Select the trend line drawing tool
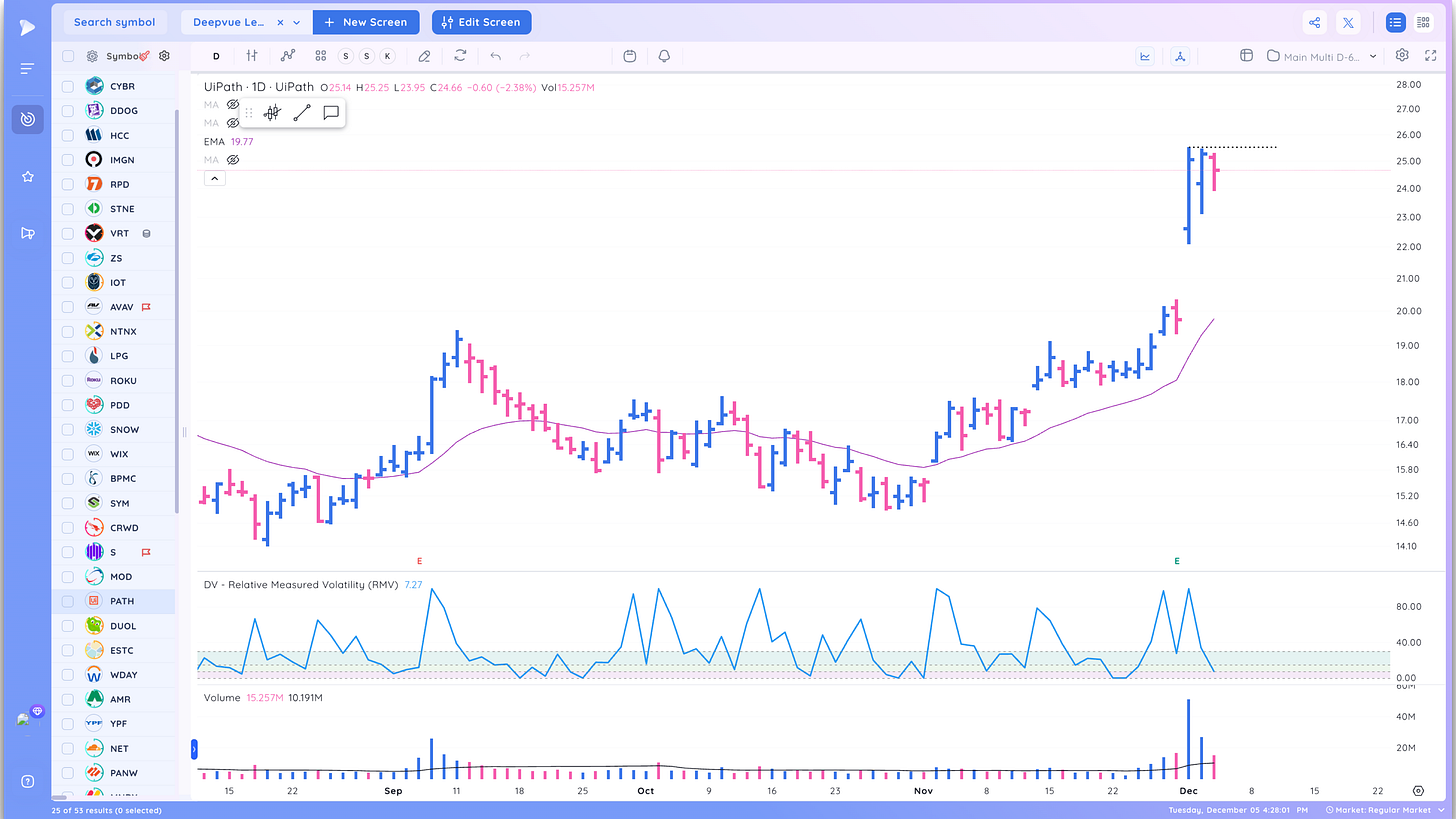 301,113
